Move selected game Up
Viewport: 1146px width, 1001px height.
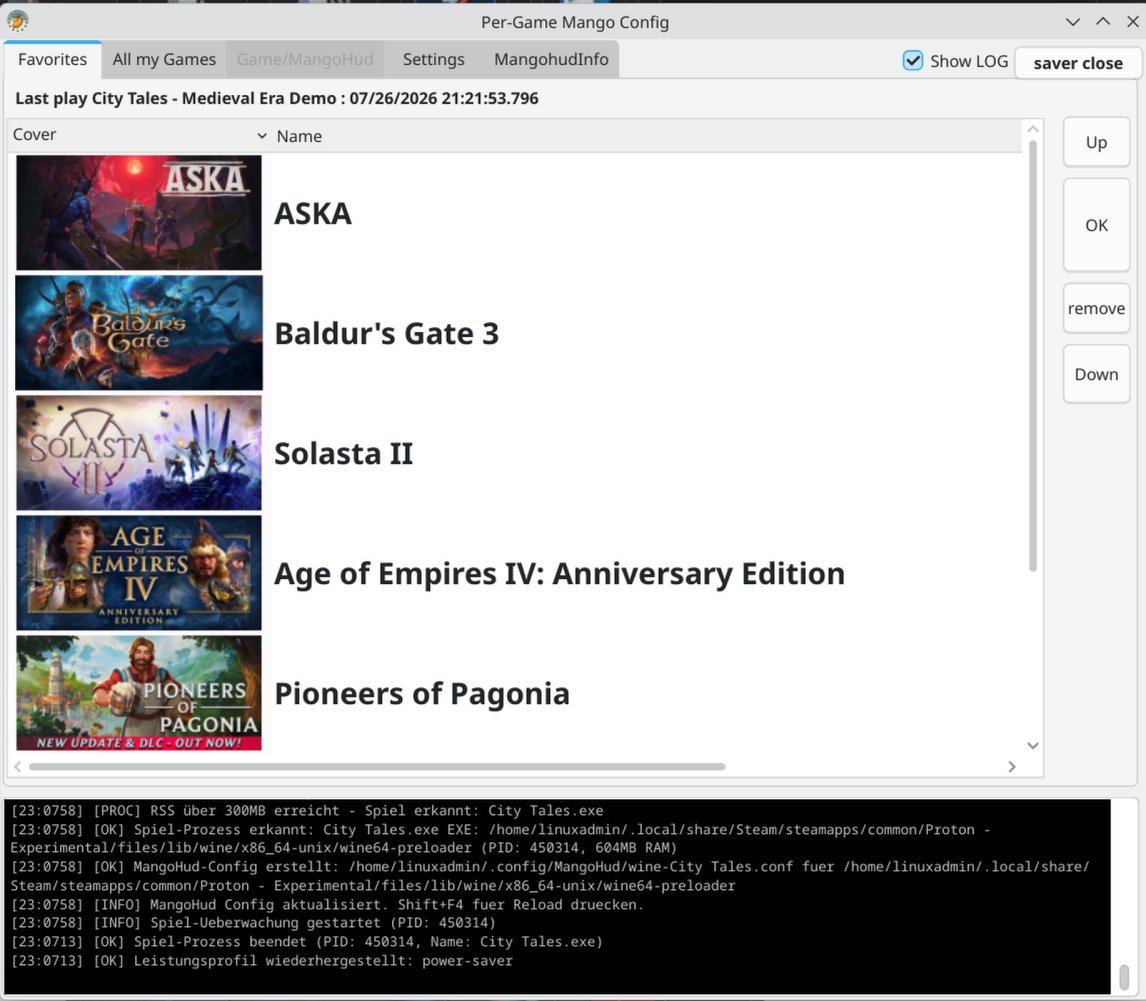pyautogui.click(x=1096, y=142)
